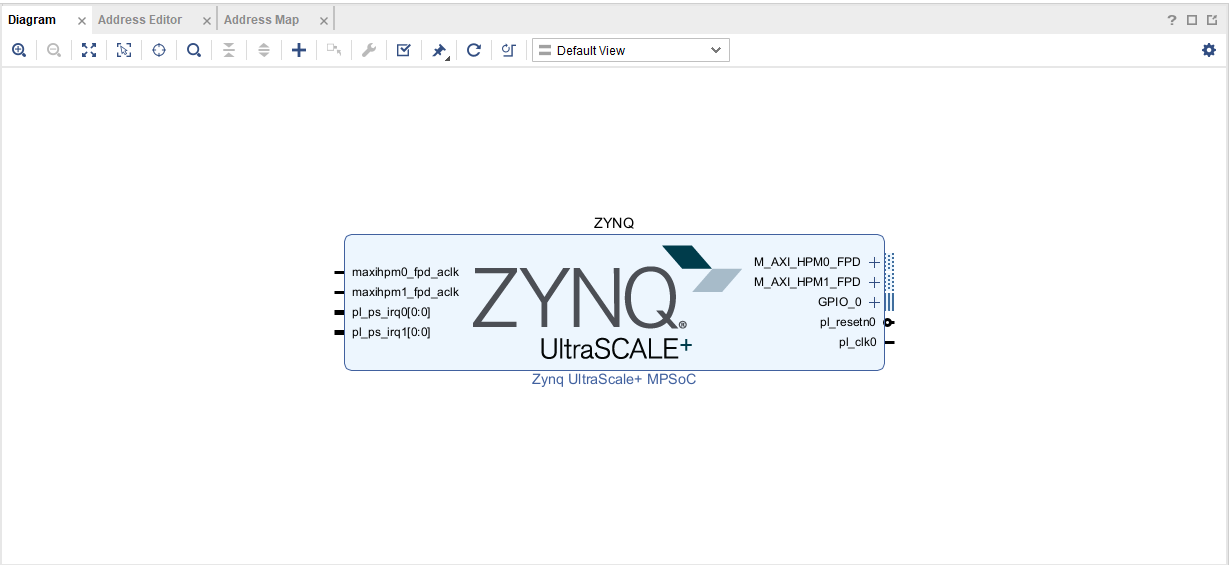
Task: Switch to the Diagram tab
Action: click(x=32, y=20)
